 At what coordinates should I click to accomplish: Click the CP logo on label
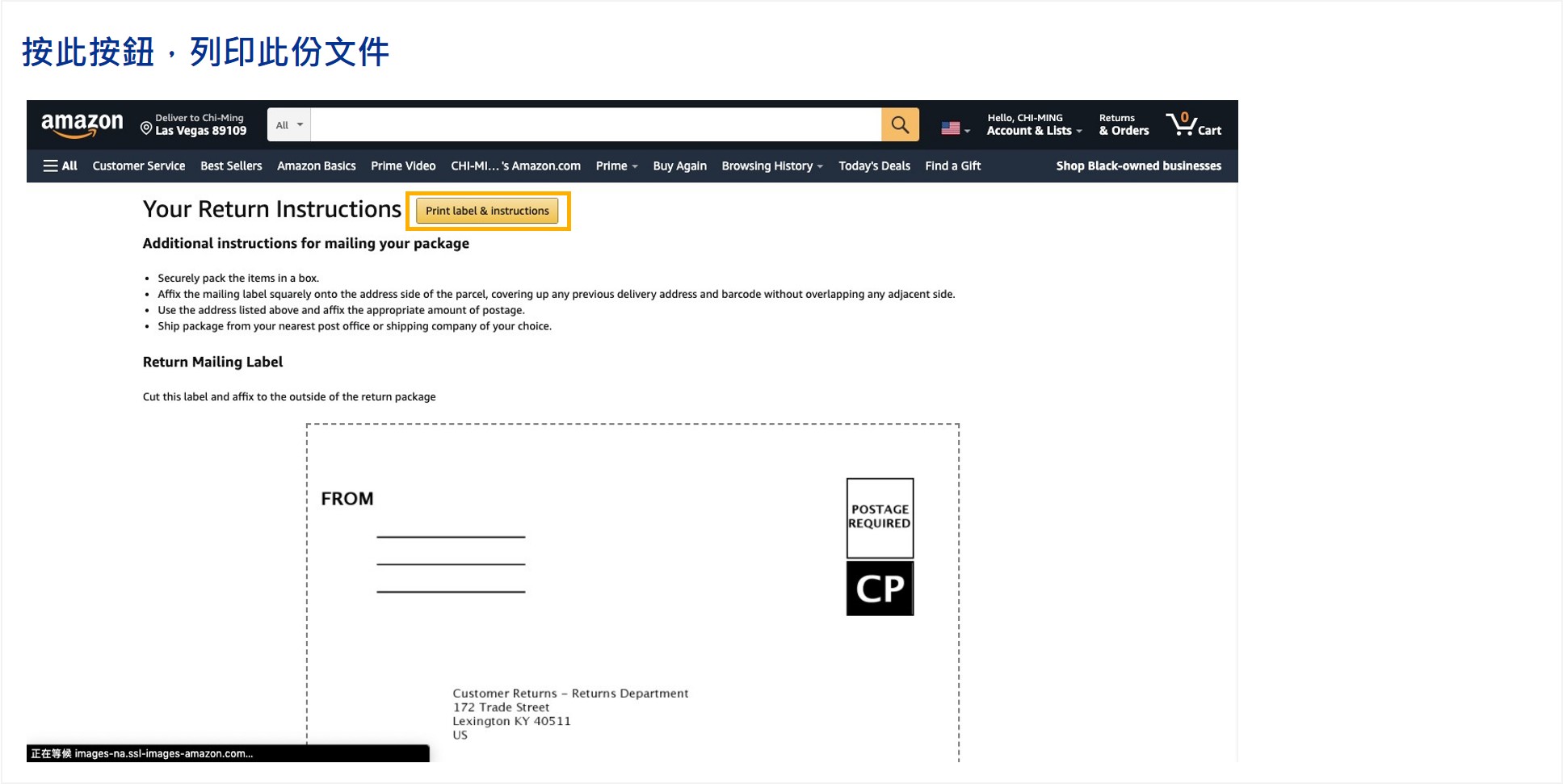tap(880, 589)
